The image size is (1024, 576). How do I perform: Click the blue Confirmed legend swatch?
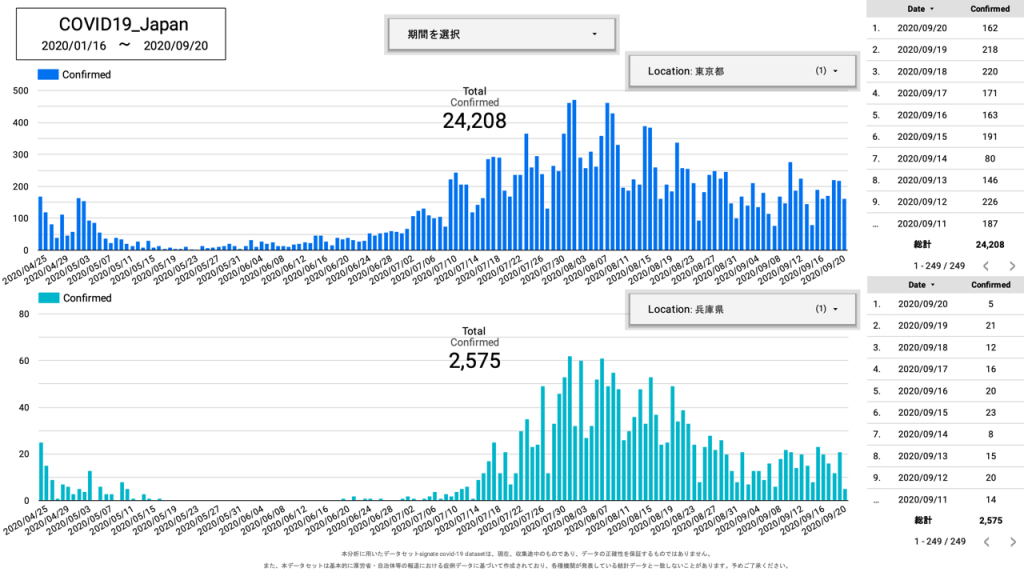coord(48,74)
